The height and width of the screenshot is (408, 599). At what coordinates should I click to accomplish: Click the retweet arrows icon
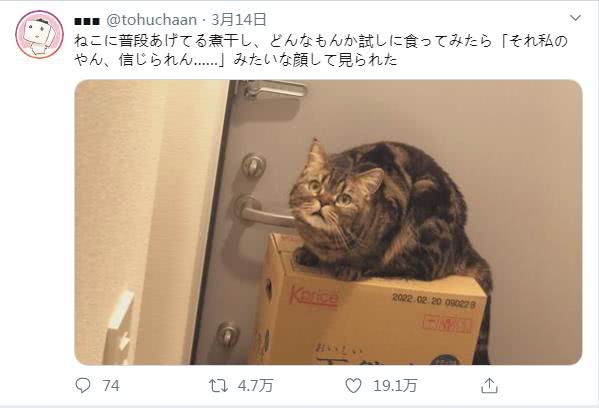point(219,386)
